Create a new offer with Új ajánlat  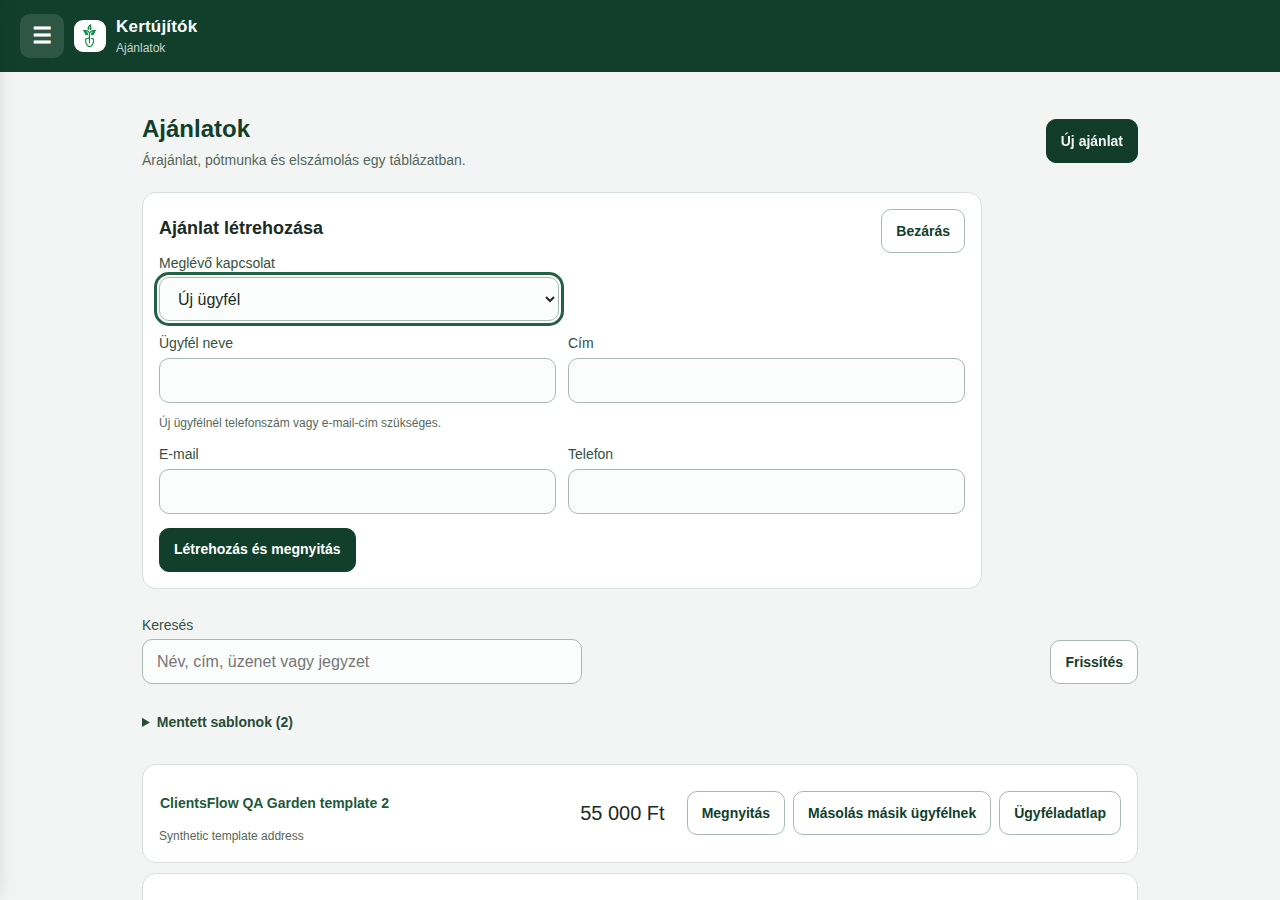[x=1092, y=141]
